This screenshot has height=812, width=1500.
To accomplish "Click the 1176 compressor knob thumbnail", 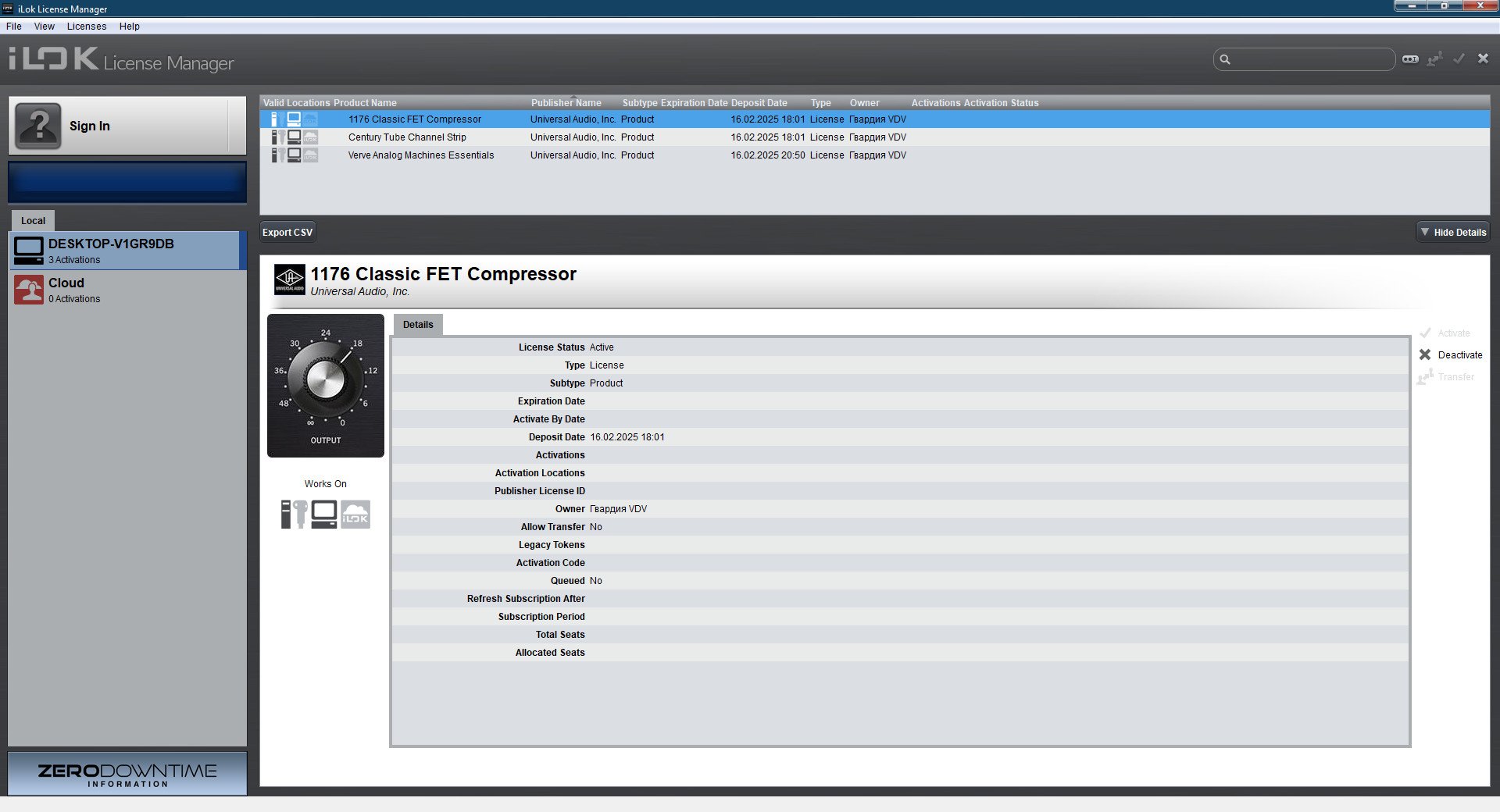I will click(x=326, y=386).
